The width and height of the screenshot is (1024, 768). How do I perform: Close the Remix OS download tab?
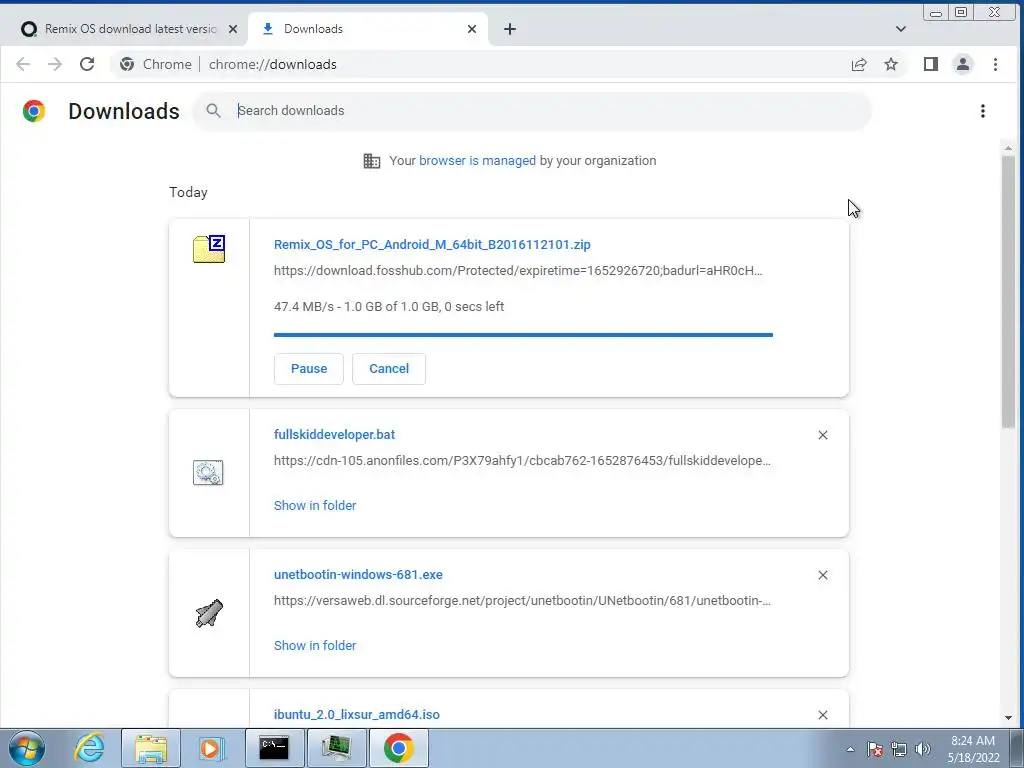232,29
